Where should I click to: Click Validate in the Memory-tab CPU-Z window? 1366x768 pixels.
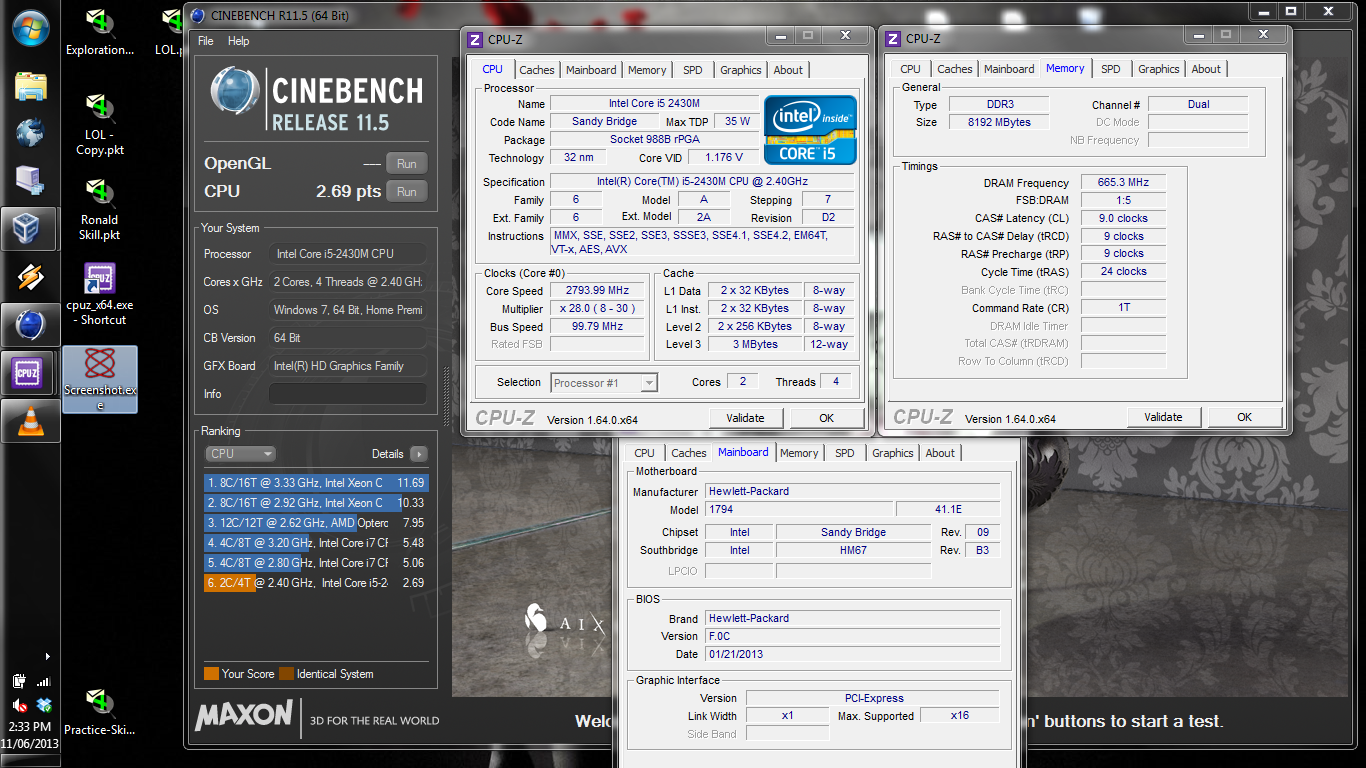1163,417
